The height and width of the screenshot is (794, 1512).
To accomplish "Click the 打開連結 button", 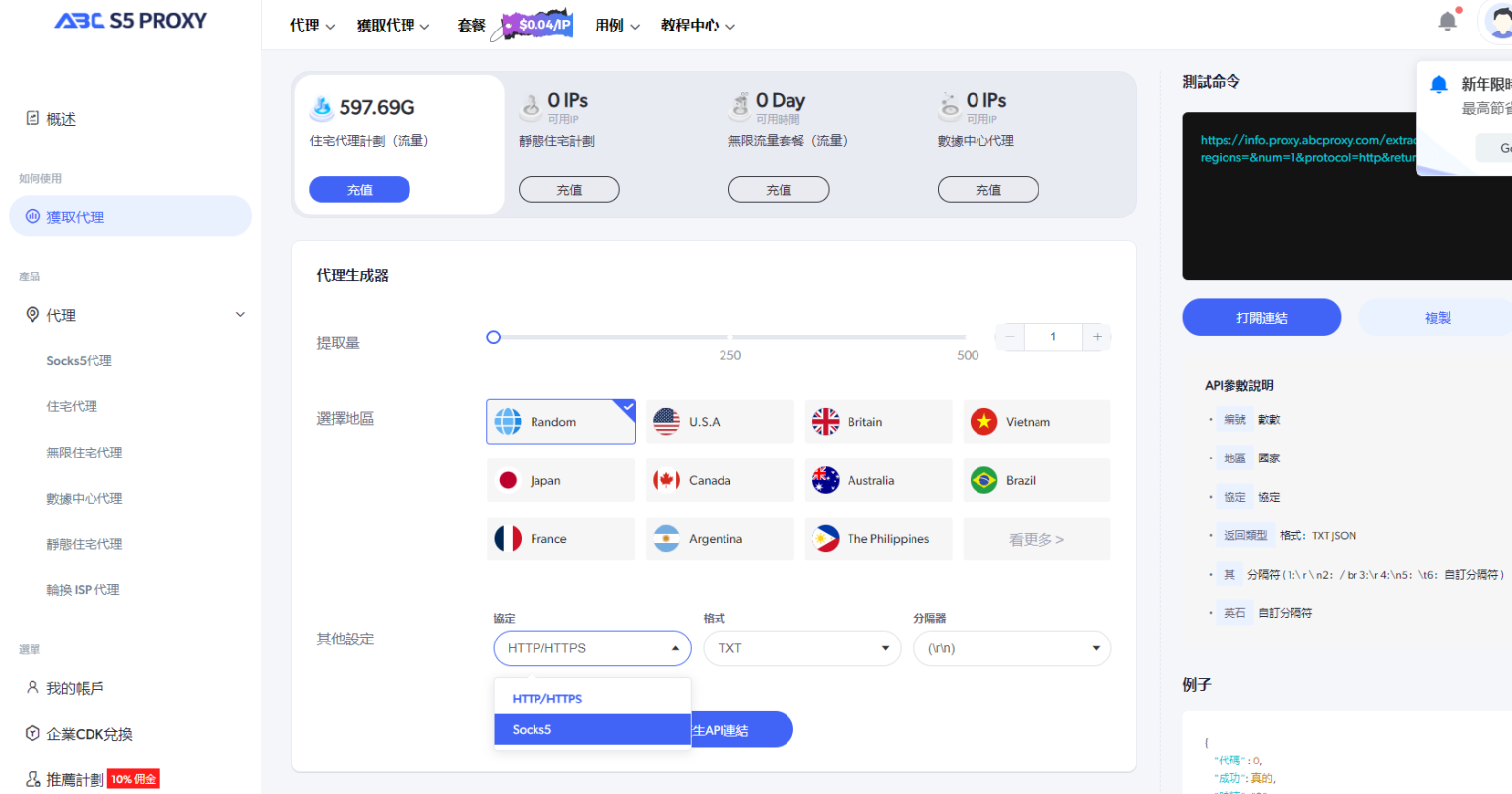I will [1261, 317].
